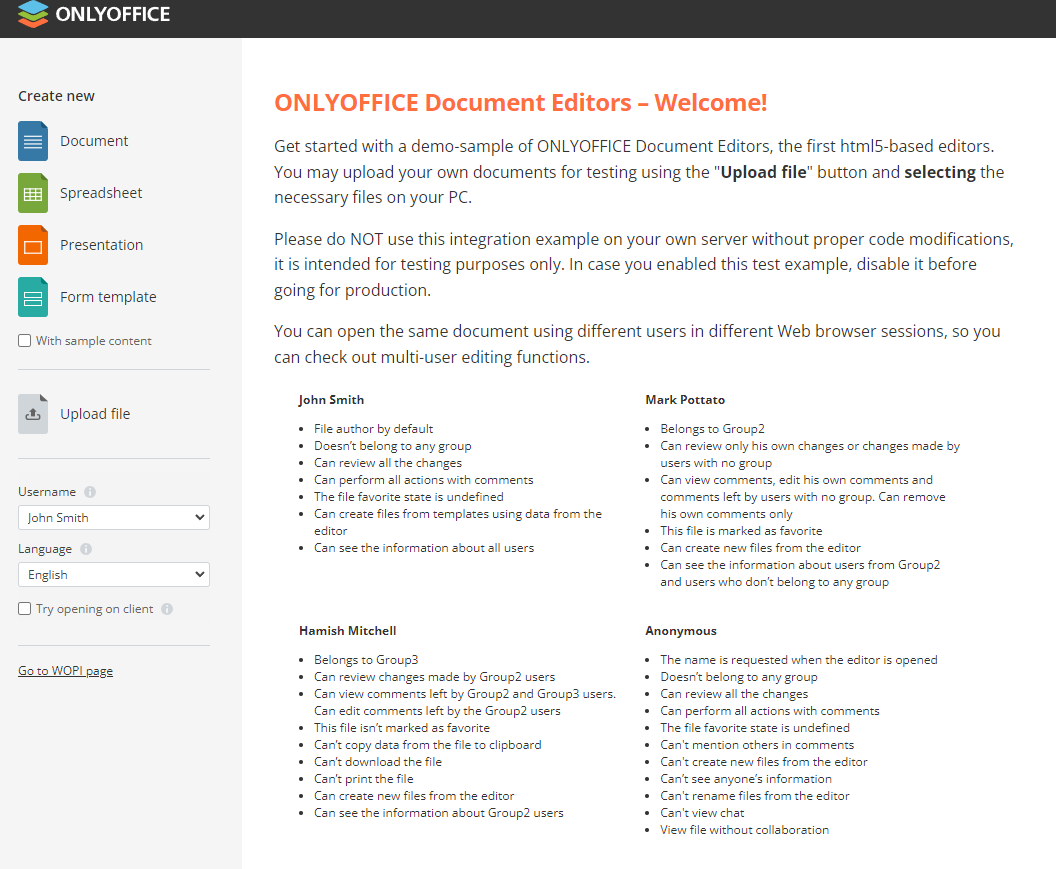
Task: Click 'This file is marked as favorite'
Action: coord(741,531)
